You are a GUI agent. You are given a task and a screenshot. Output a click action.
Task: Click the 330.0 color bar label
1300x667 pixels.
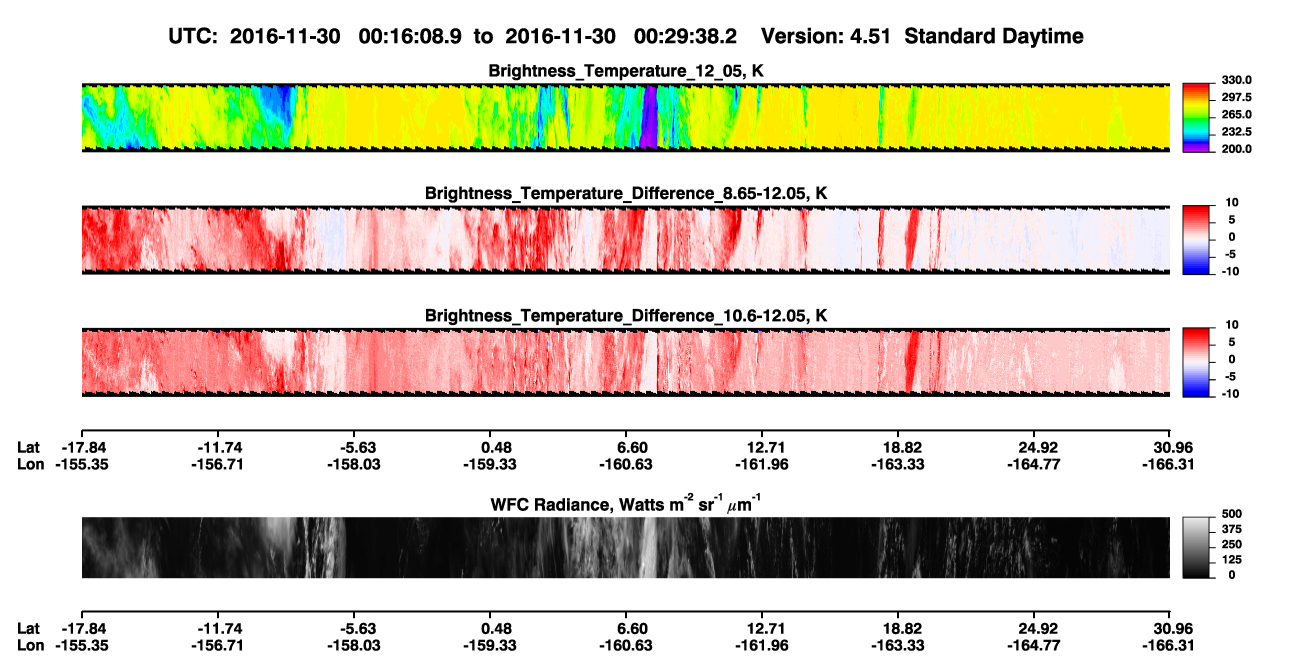1236,81
